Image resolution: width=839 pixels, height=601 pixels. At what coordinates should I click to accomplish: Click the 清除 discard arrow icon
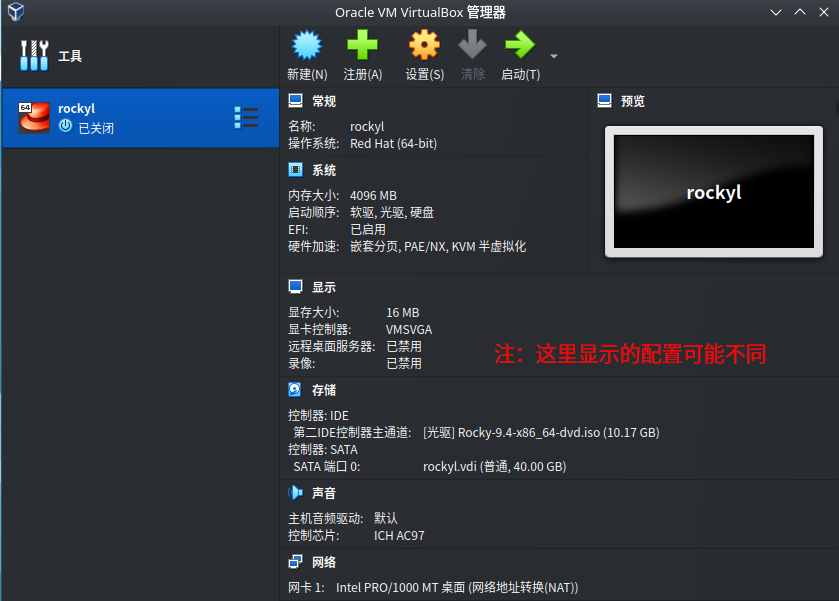(472, 45)
